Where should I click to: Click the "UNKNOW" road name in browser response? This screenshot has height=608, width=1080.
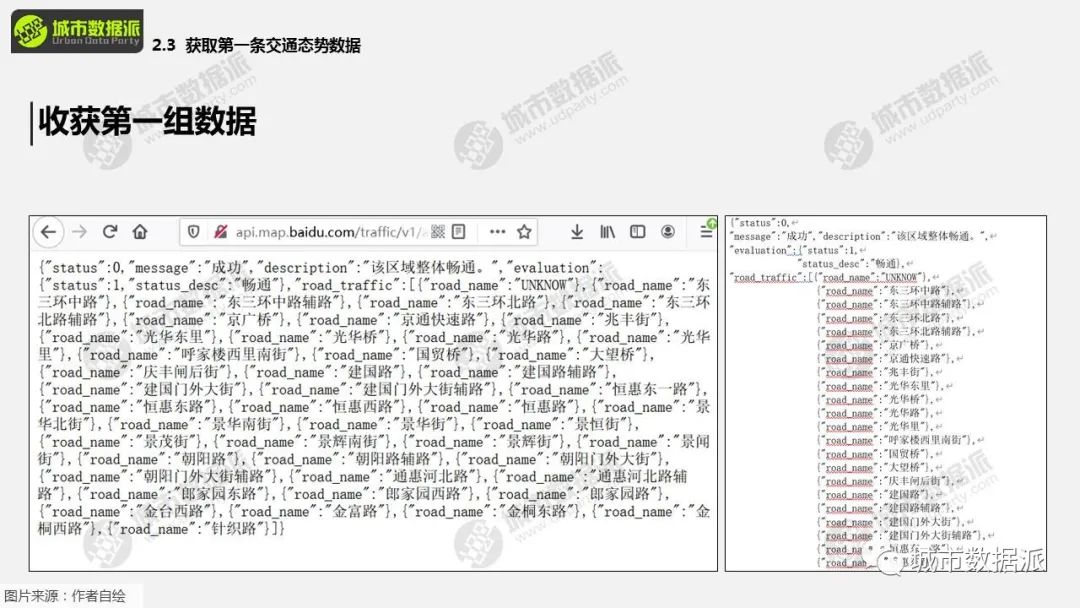point(543,285)
